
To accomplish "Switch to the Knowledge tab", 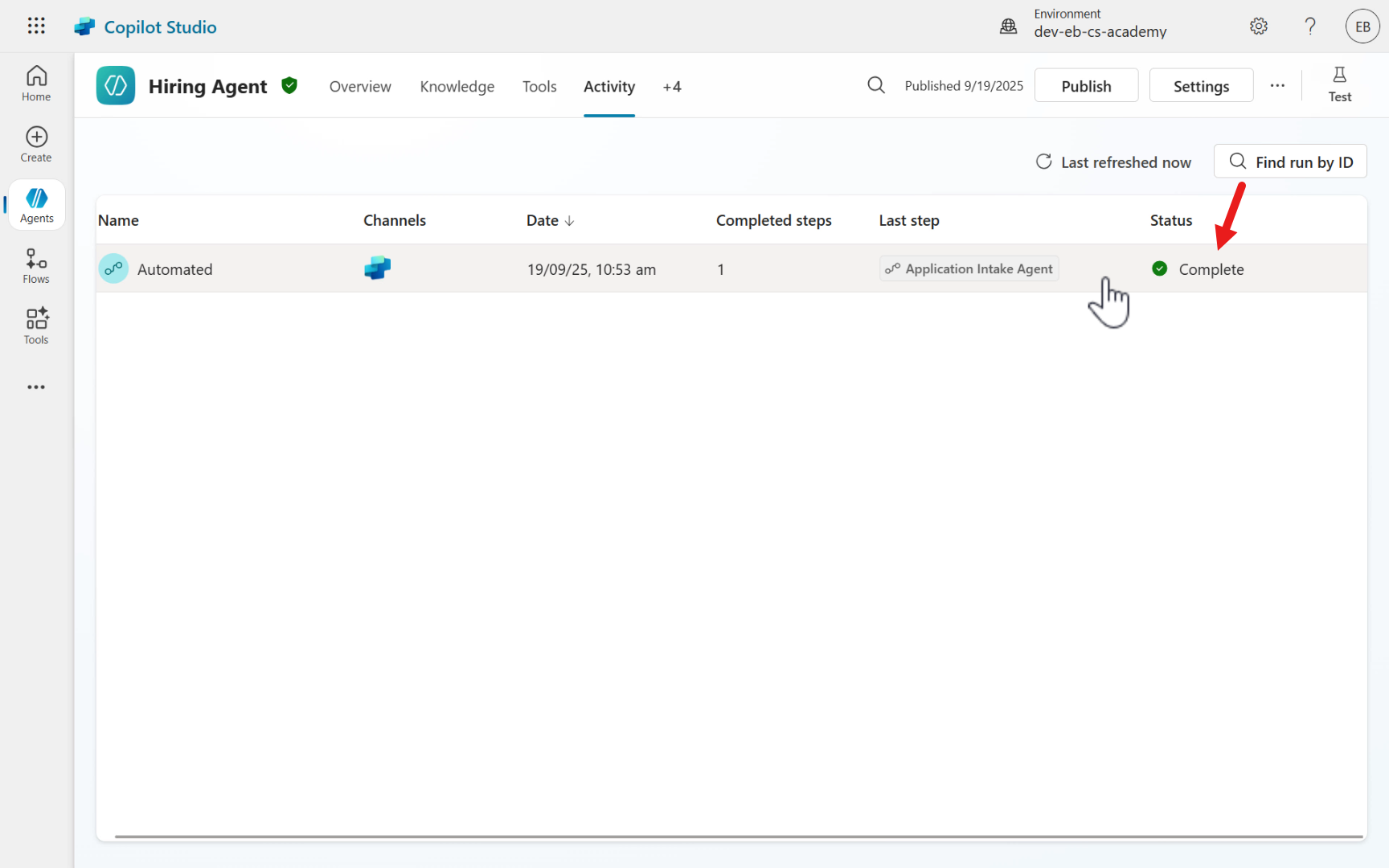I will coord(457,87).
